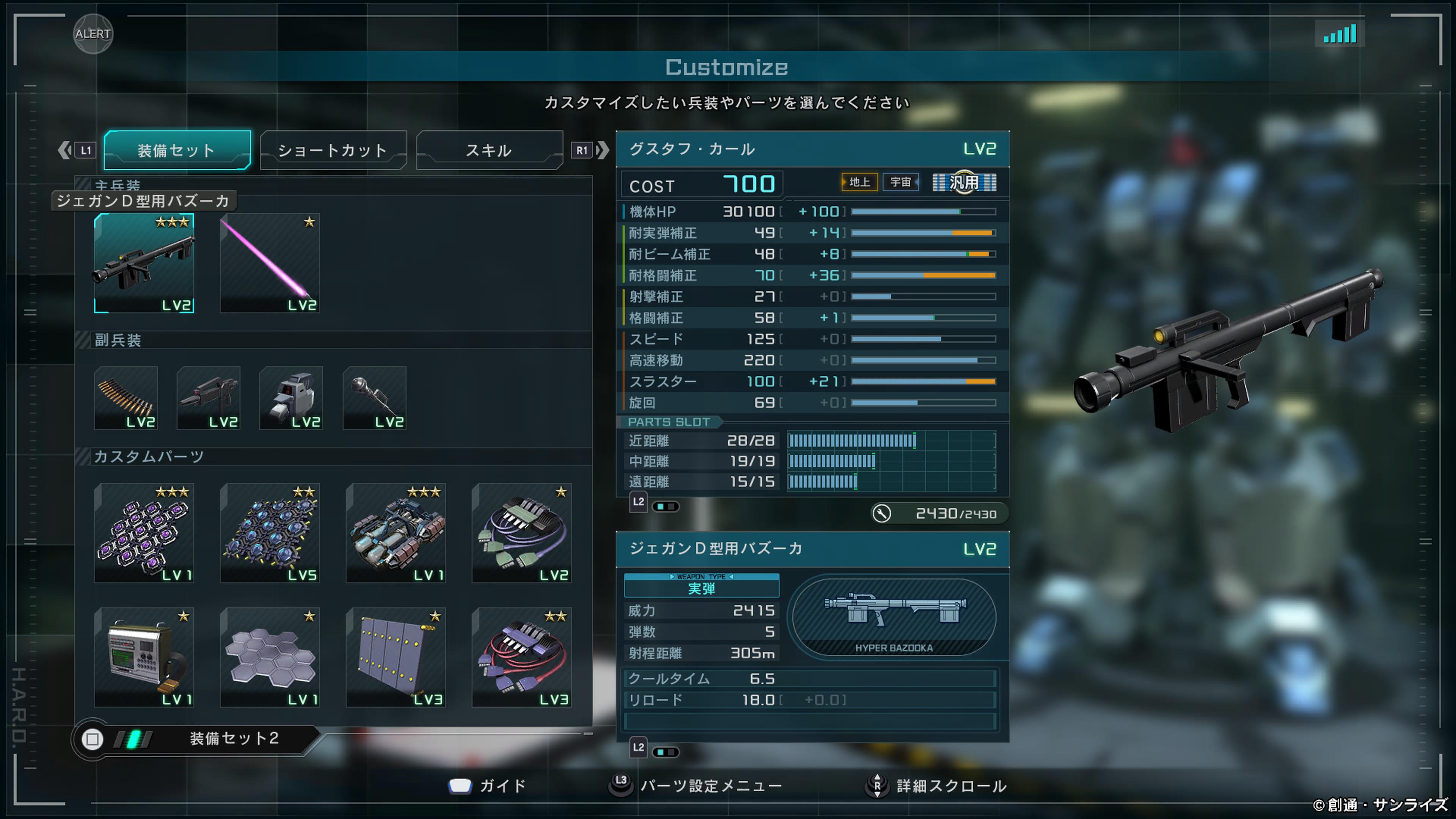The height and width of the screenshot is (819, 1456).
Task: Switch to the ショートカット tab
Action: click(333, 151)
